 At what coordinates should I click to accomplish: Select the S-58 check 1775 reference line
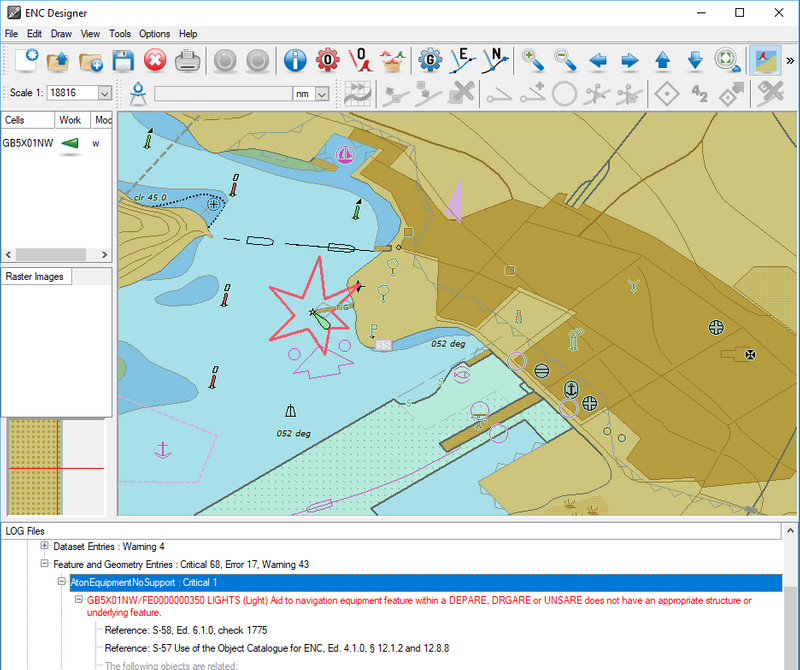coord(186,630)
